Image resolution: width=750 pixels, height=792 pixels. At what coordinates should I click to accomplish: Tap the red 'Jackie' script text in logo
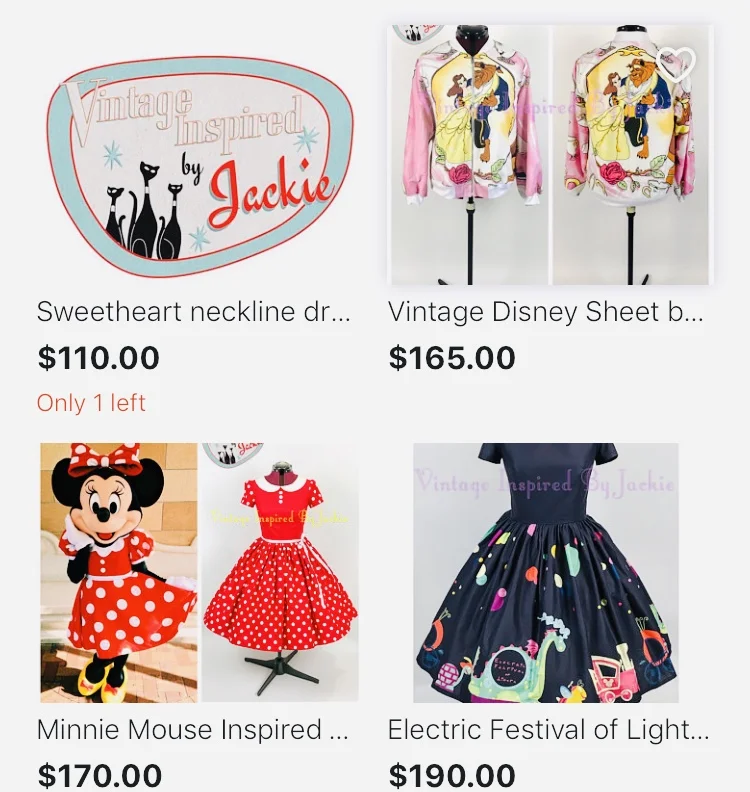tap(271, 192)
